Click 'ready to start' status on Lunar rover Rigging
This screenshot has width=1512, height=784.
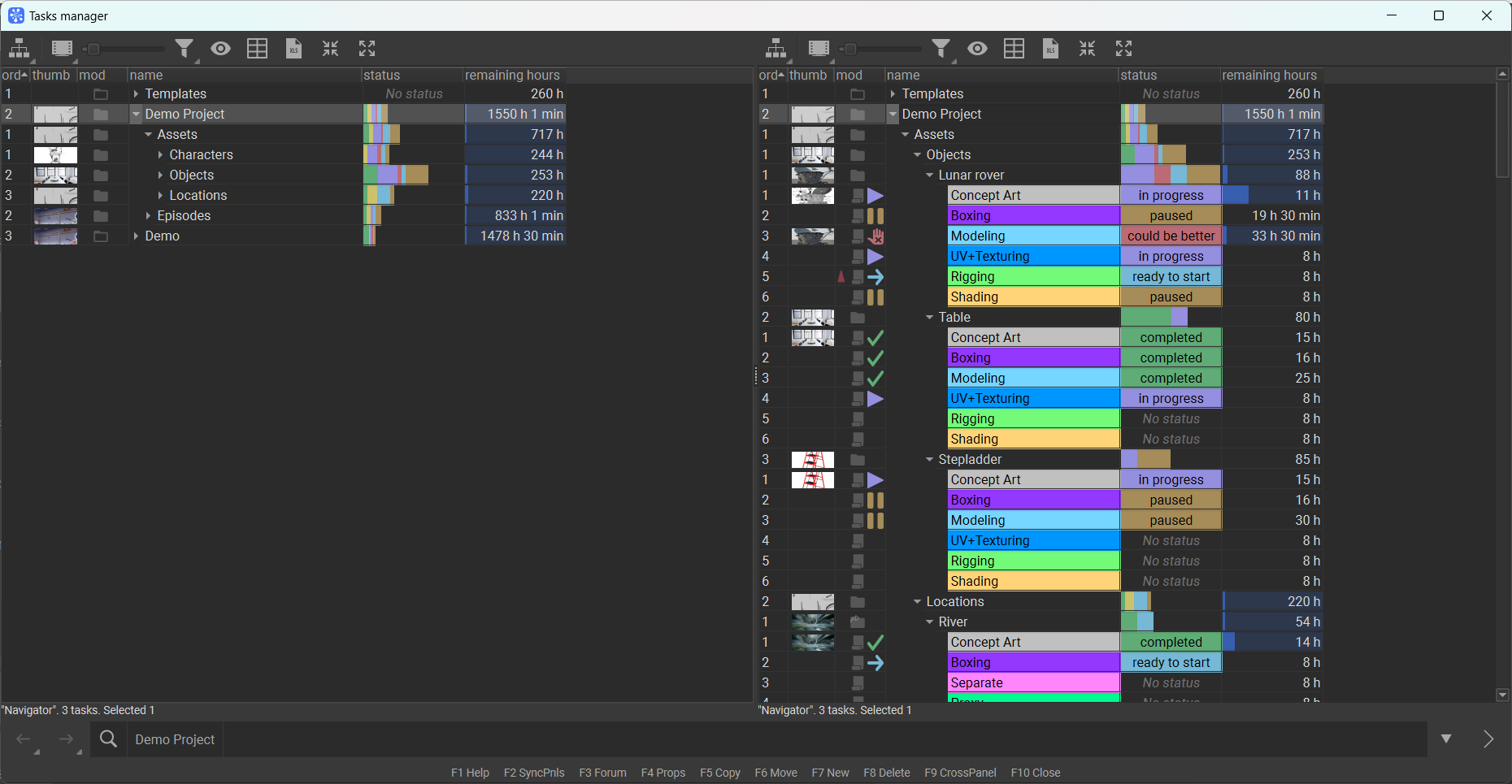pyautogui.click(x=1171, y=277)
